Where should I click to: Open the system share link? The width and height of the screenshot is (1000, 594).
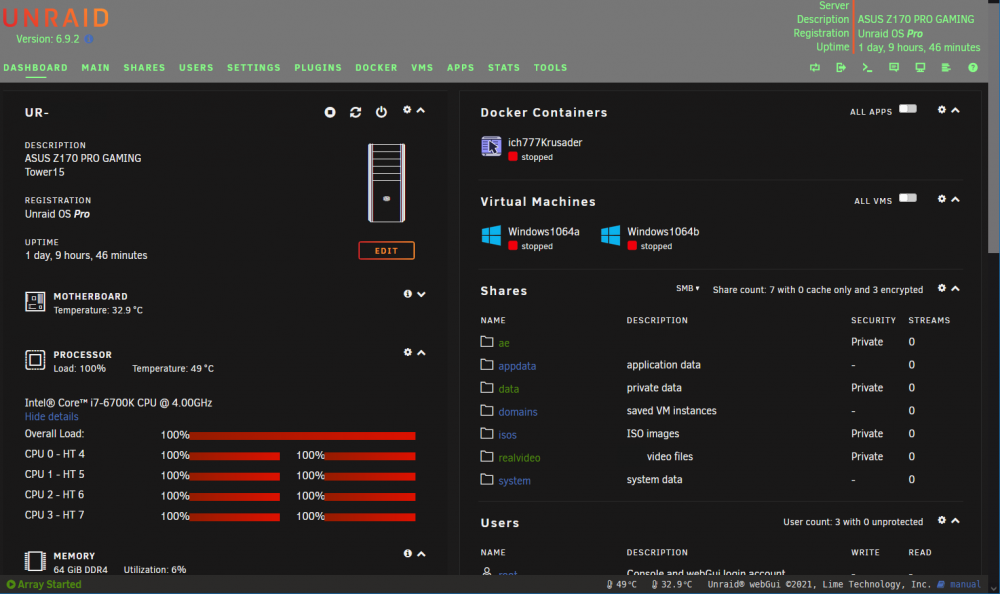514,481
